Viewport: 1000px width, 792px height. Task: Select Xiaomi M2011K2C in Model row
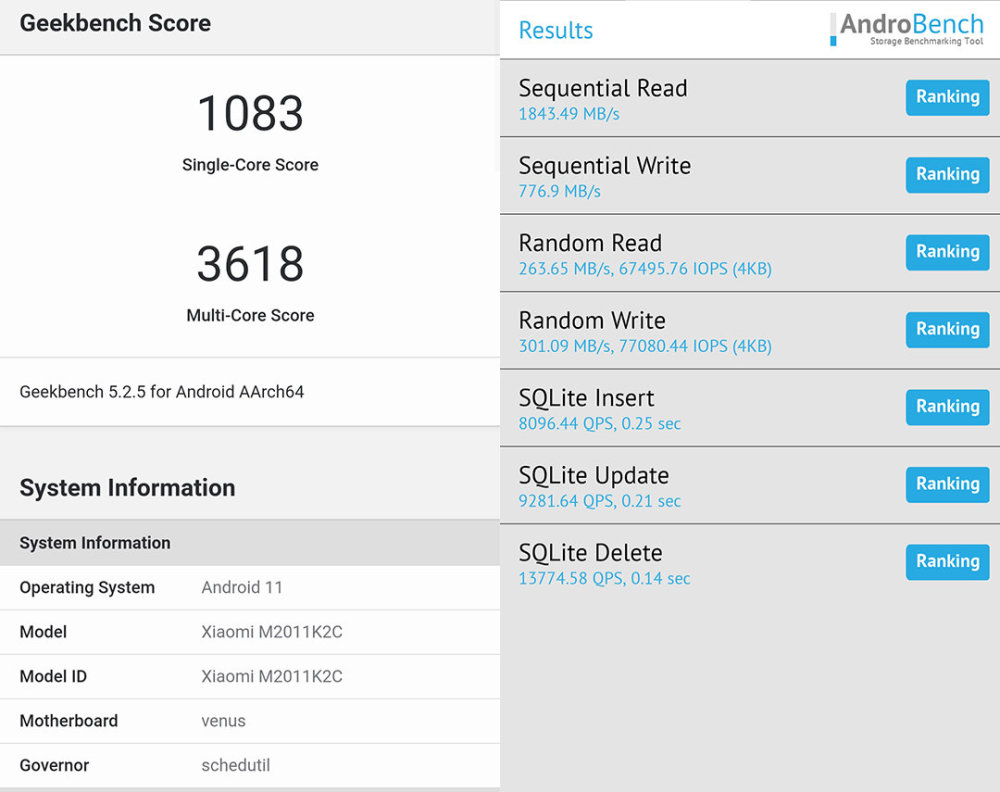[272, 632]
